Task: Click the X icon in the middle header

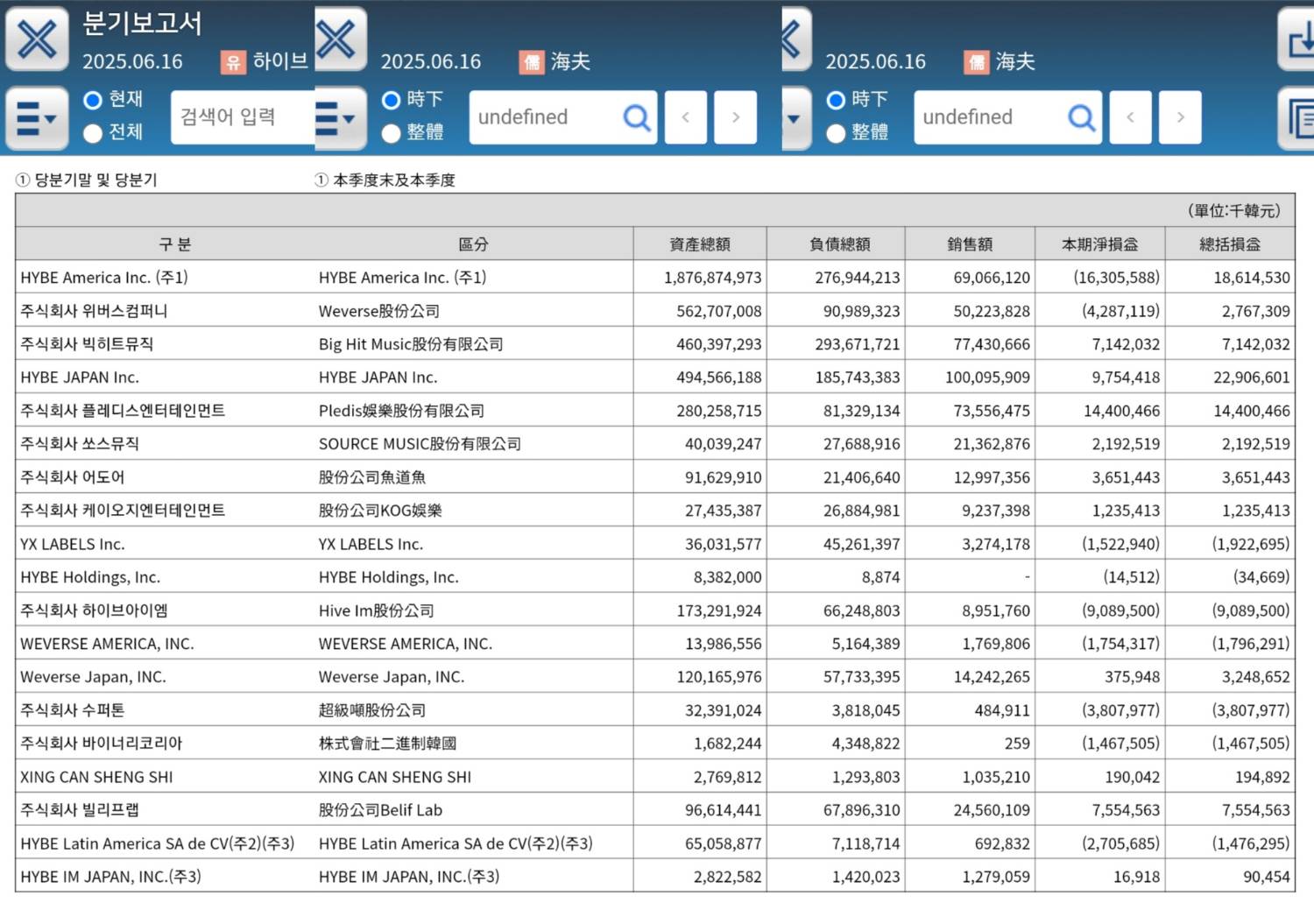Action: pyautogui.click(x=339, y=39)
